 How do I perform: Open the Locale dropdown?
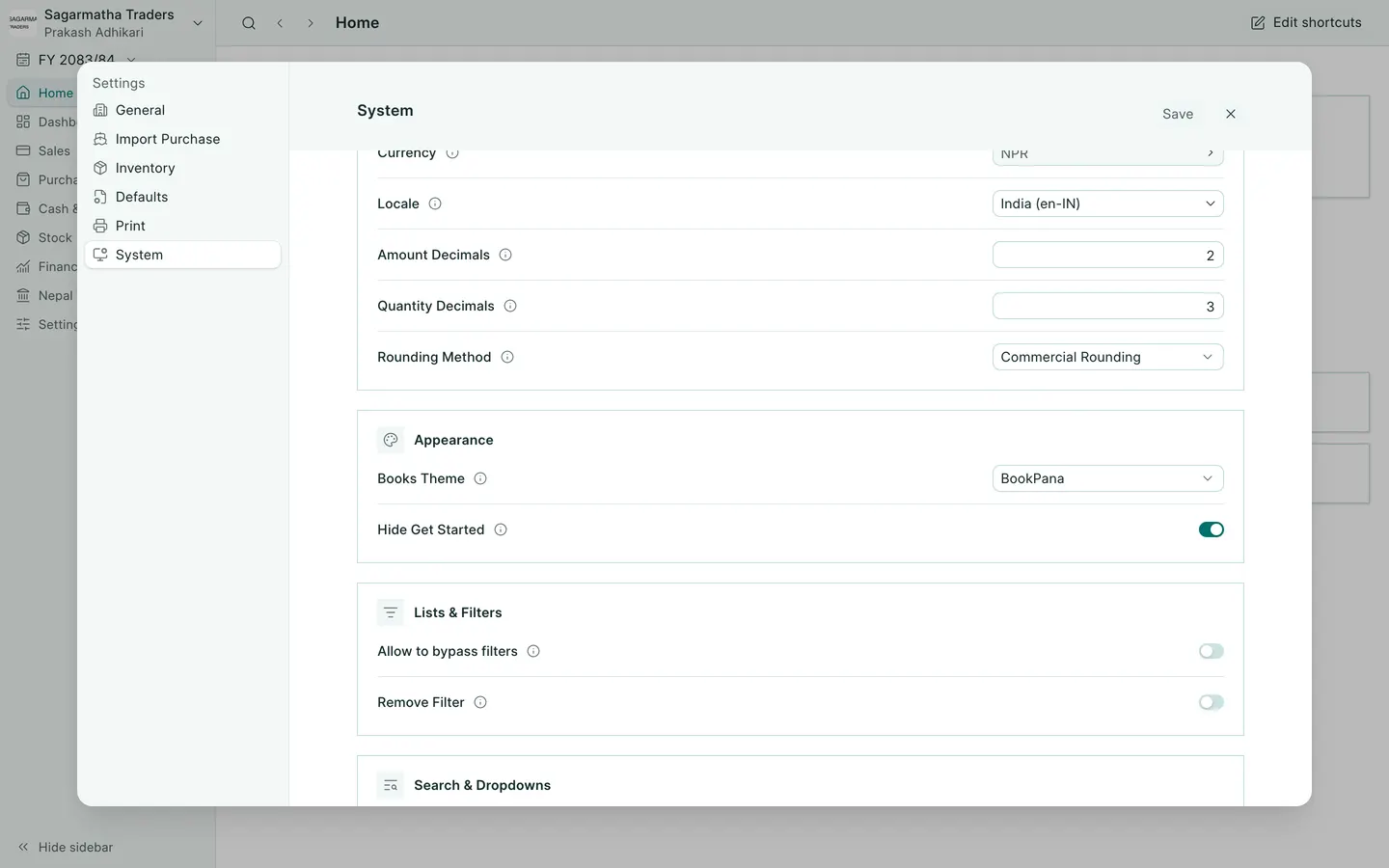1108,203
